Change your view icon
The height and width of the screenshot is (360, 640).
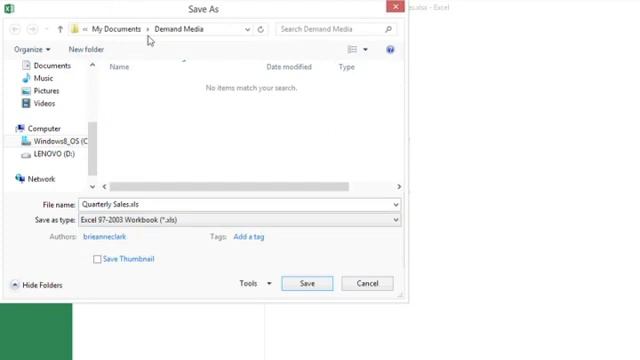click(x=352, y=49)
